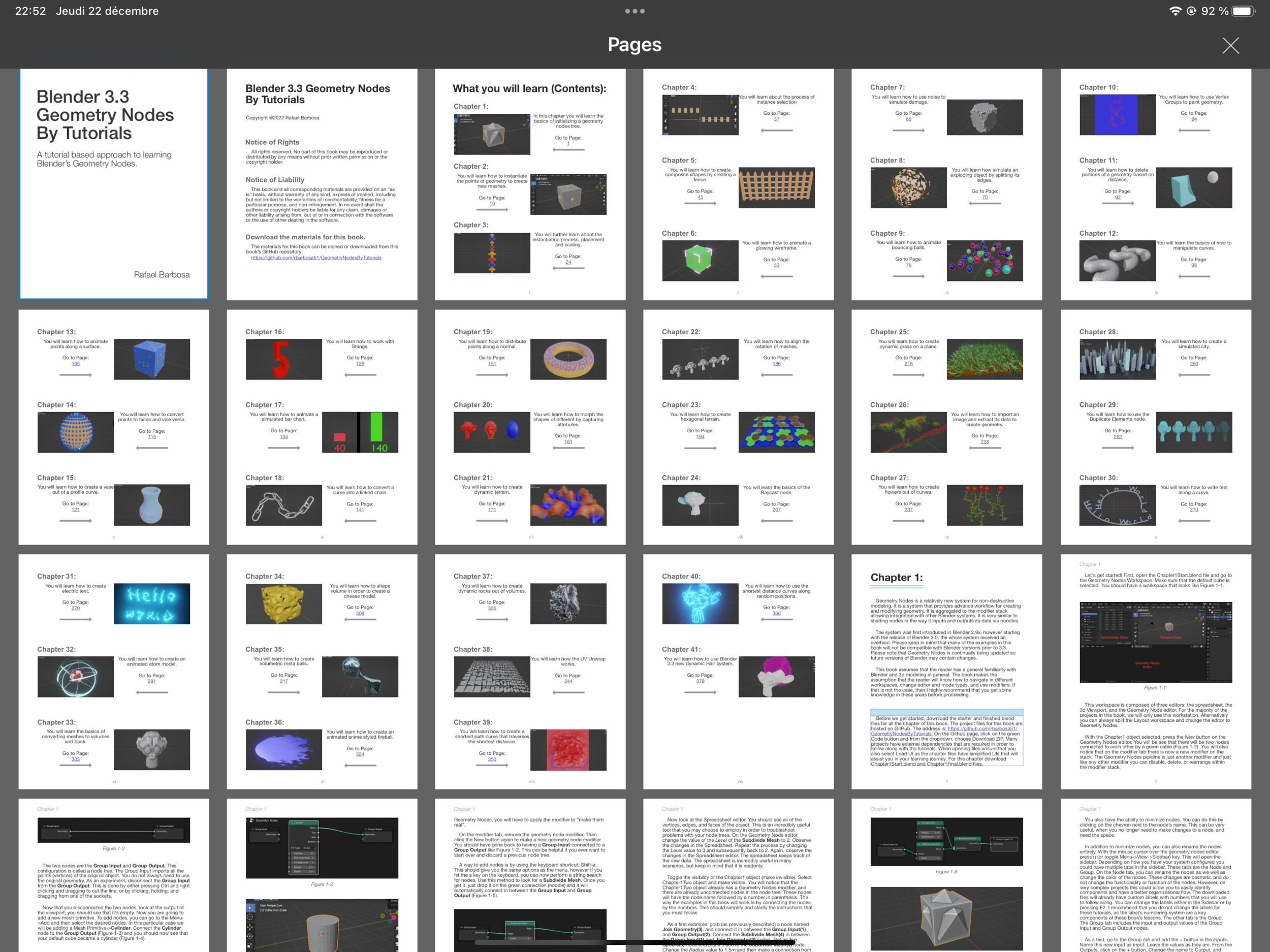Select the page with Chapter 28 simulated city
This screenshot has width=1270, height=952.
(x=1155, y=427)
